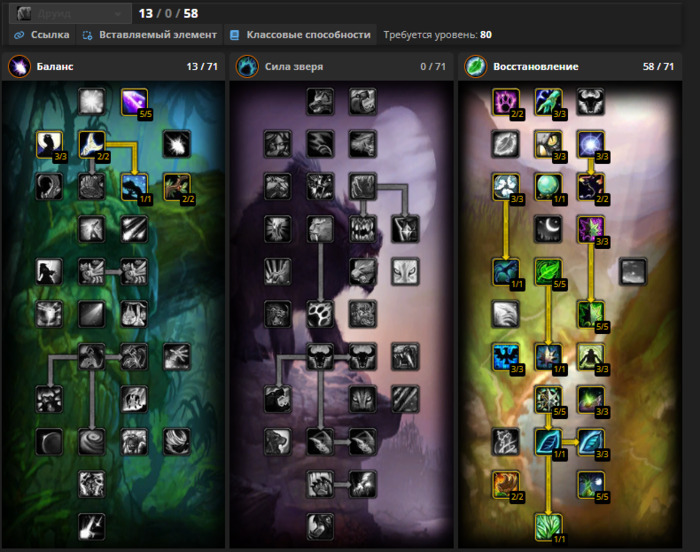700x552 pixels.
Task: Click Gift of Nature talent with 5/5
Action: 548,272
